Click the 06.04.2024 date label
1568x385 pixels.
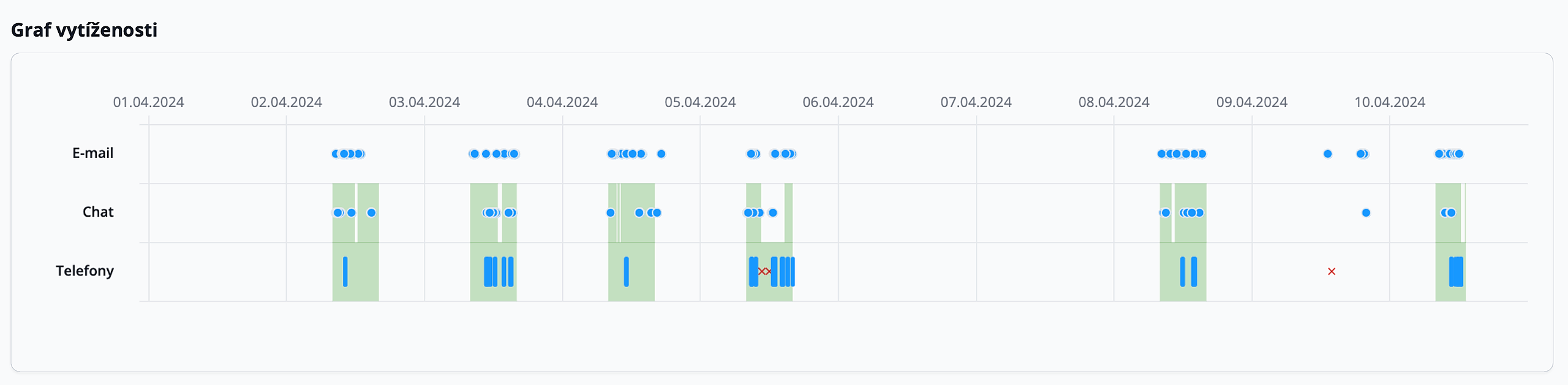tap(838, 102)
